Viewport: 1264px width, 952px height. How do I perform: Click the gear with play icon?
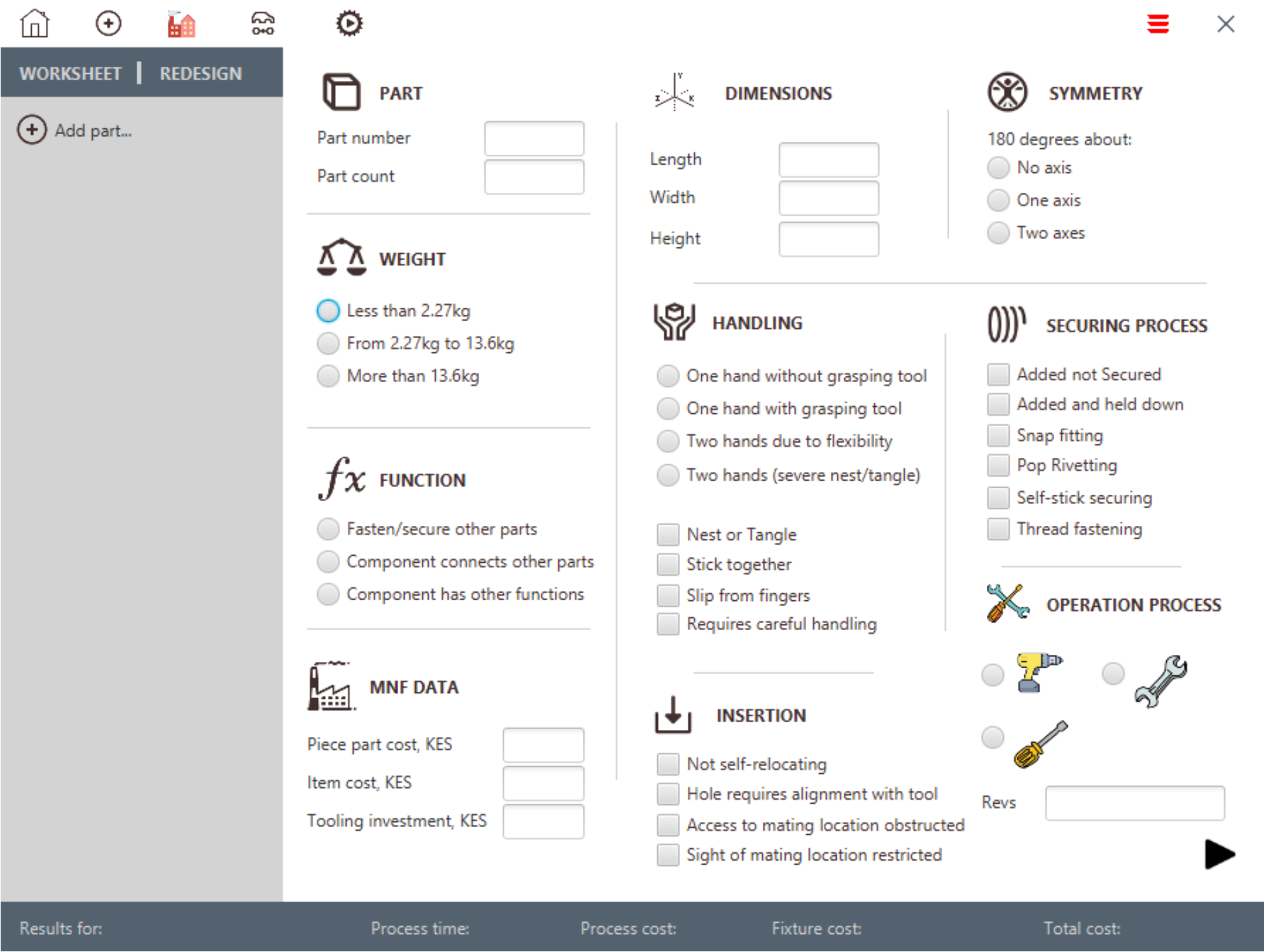click(349, 24)
